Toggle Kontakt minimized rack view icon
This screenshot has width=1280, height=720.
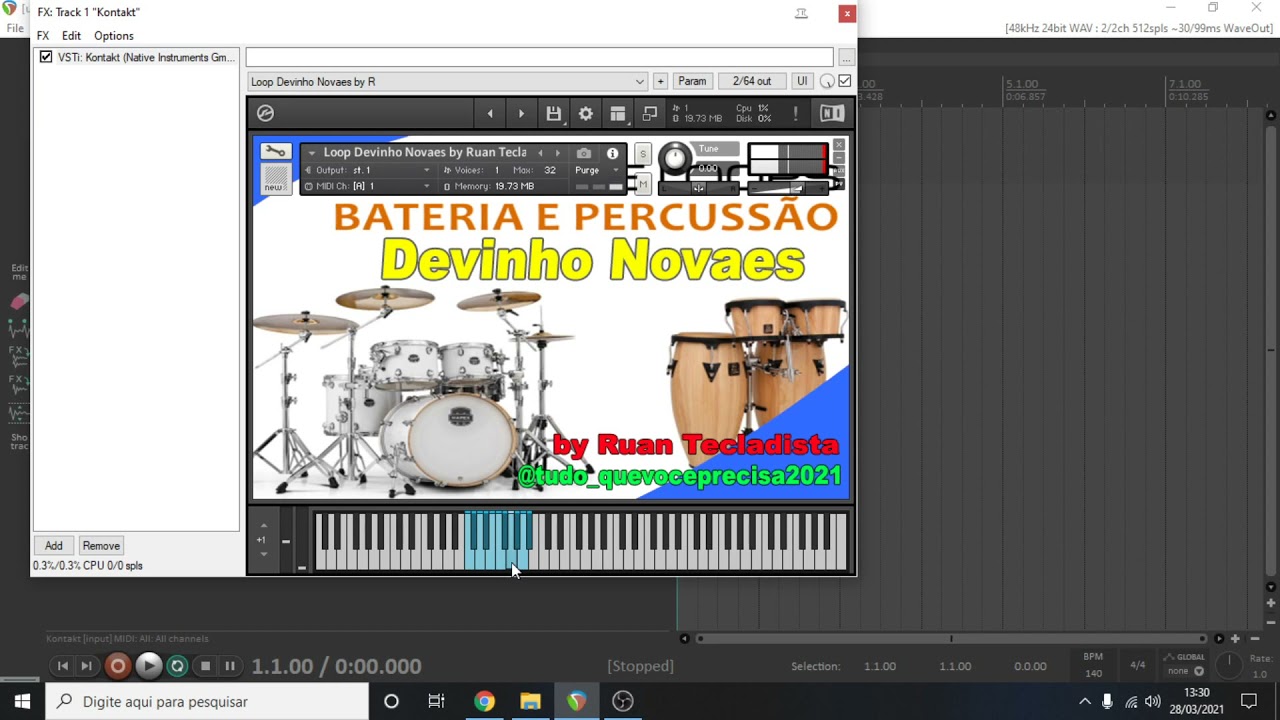pyautogui.click(x=650, y=114)
